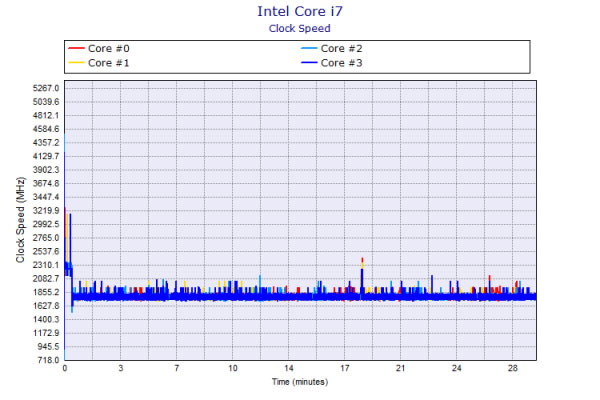Select the Core #1 legend entry
600x400 pixels.
[x=99, y=63]
